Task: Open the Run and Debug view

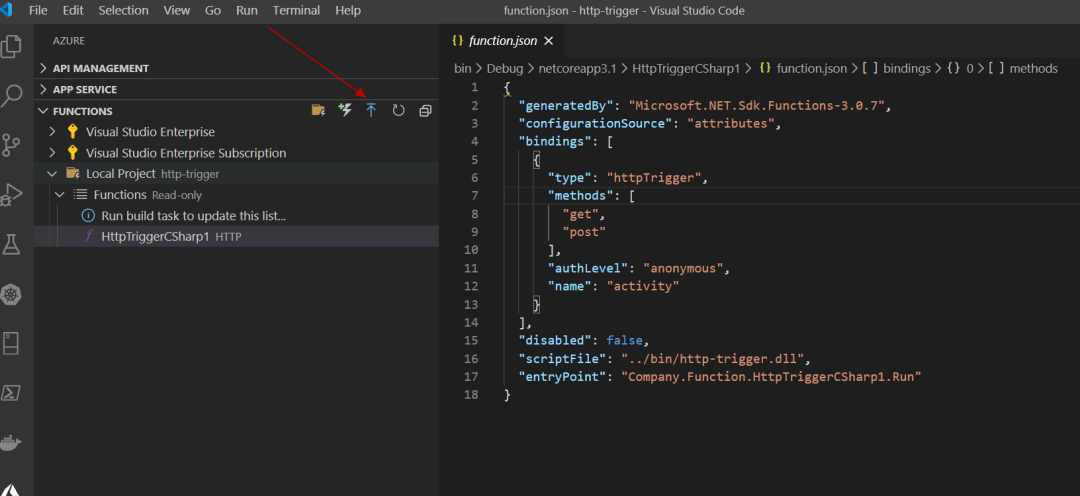Action: pyautogui.click(x=10, y=195)
